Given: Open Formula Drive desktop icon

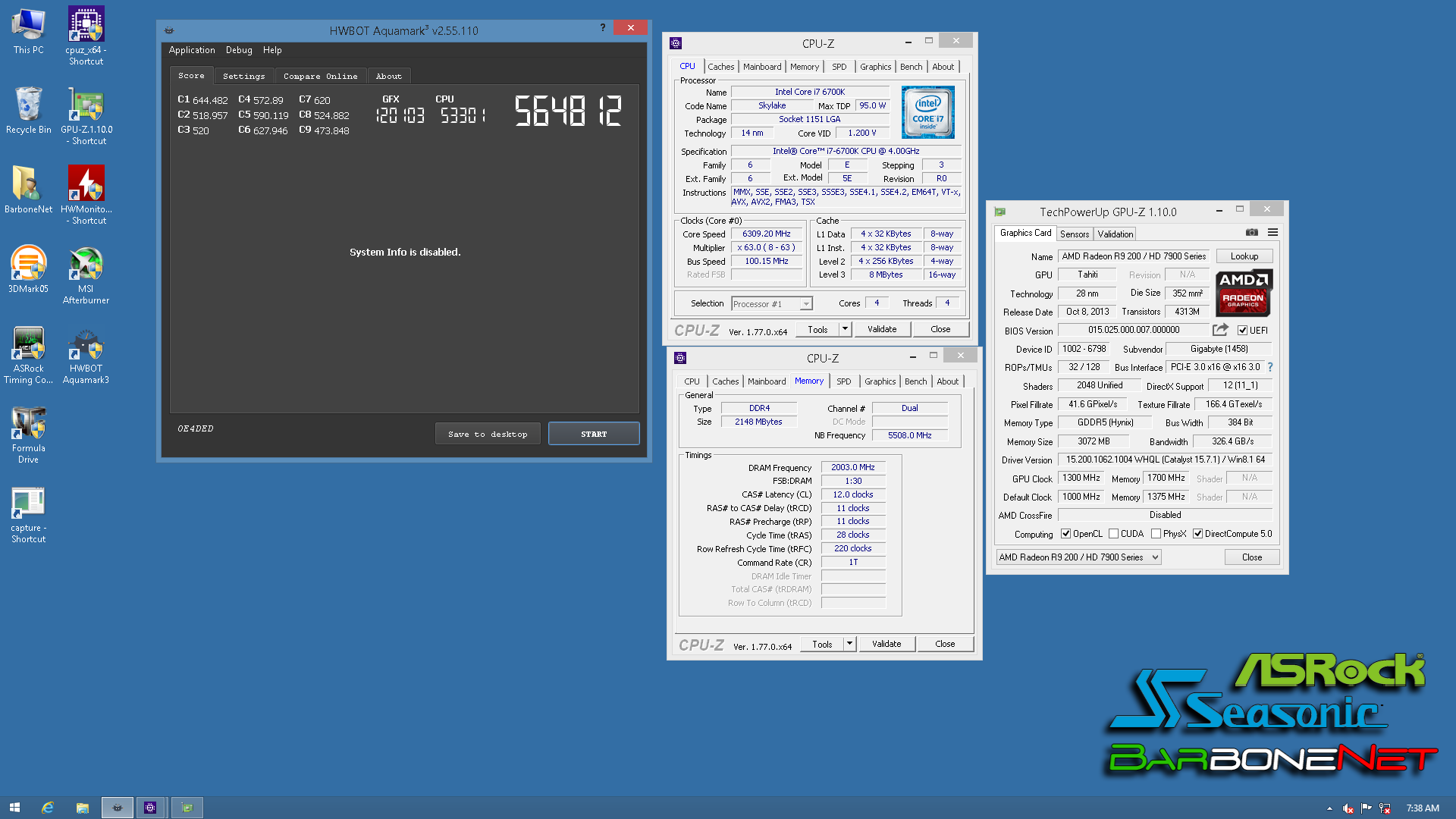Looking at the screenshot, I should click(28, 434).
